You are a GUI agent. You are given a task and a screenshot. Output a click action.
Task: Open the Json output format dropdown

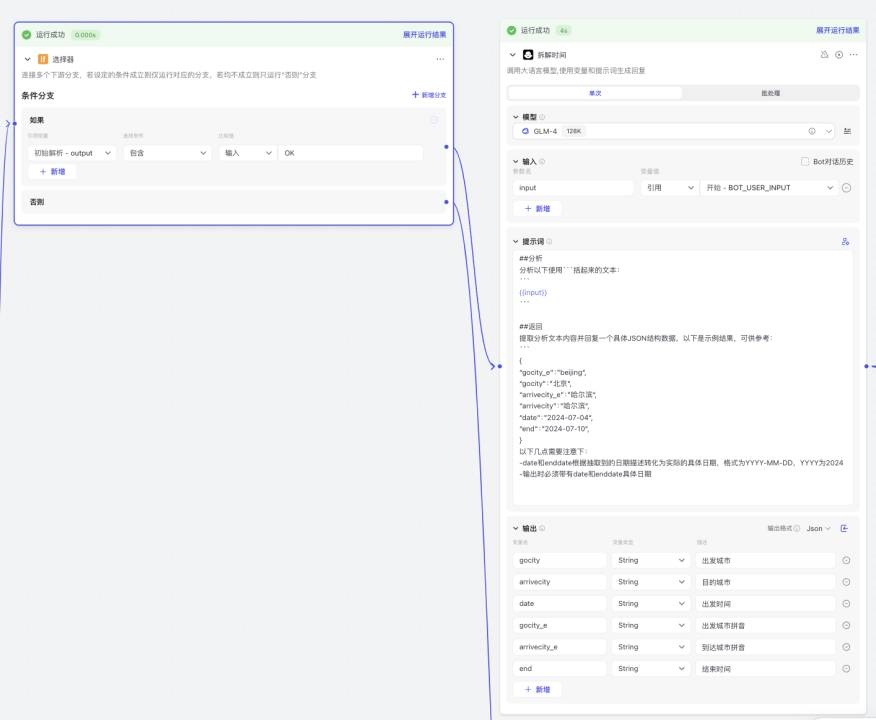click(x=818, y=528)
